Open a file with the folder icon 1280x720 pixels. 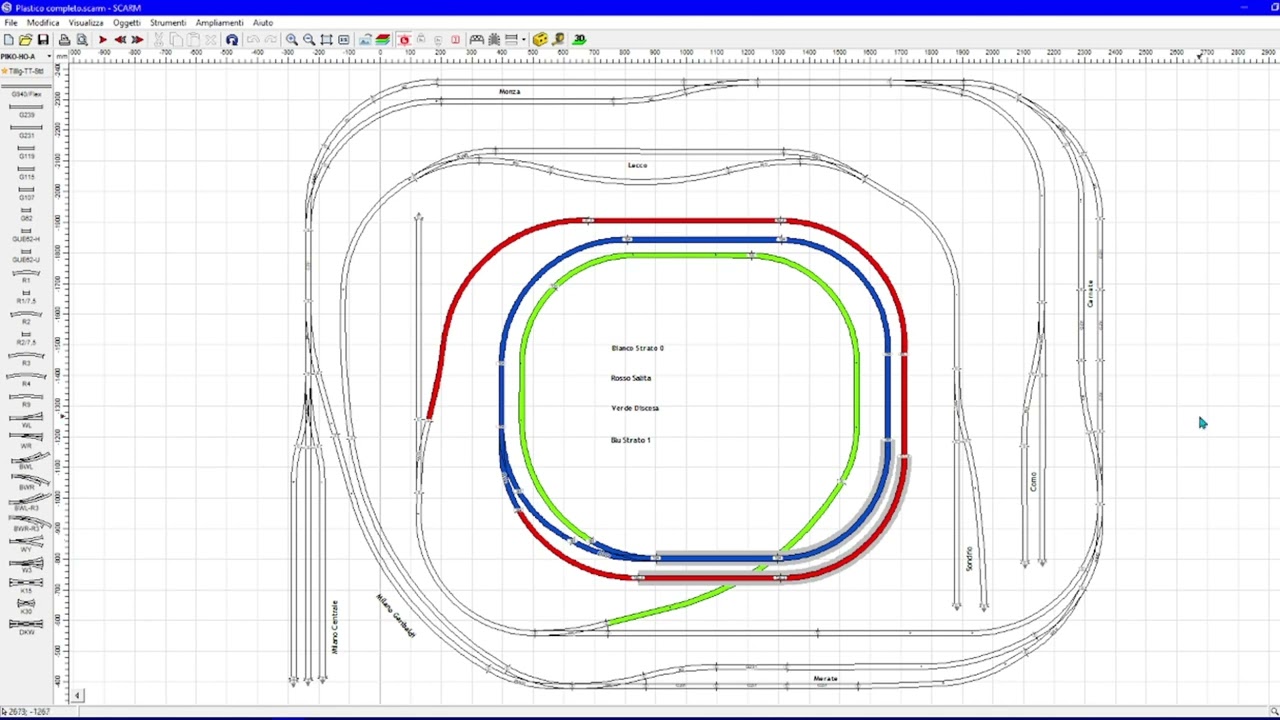pos(25,40)
